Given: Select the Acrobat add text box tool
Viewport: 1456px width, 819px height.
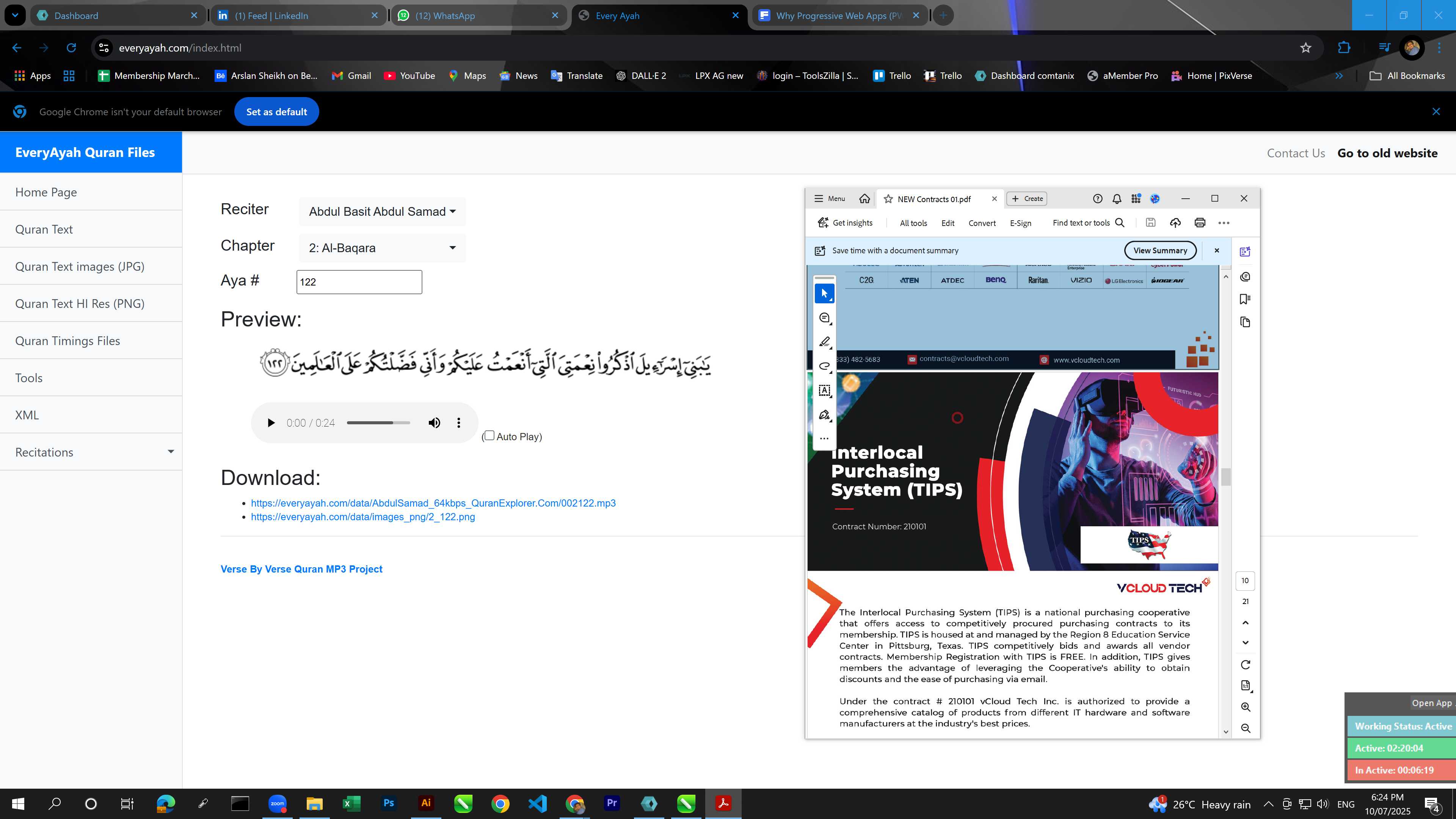Looking at the screenshot, I should pyautogui.click(x=825, y=391).
